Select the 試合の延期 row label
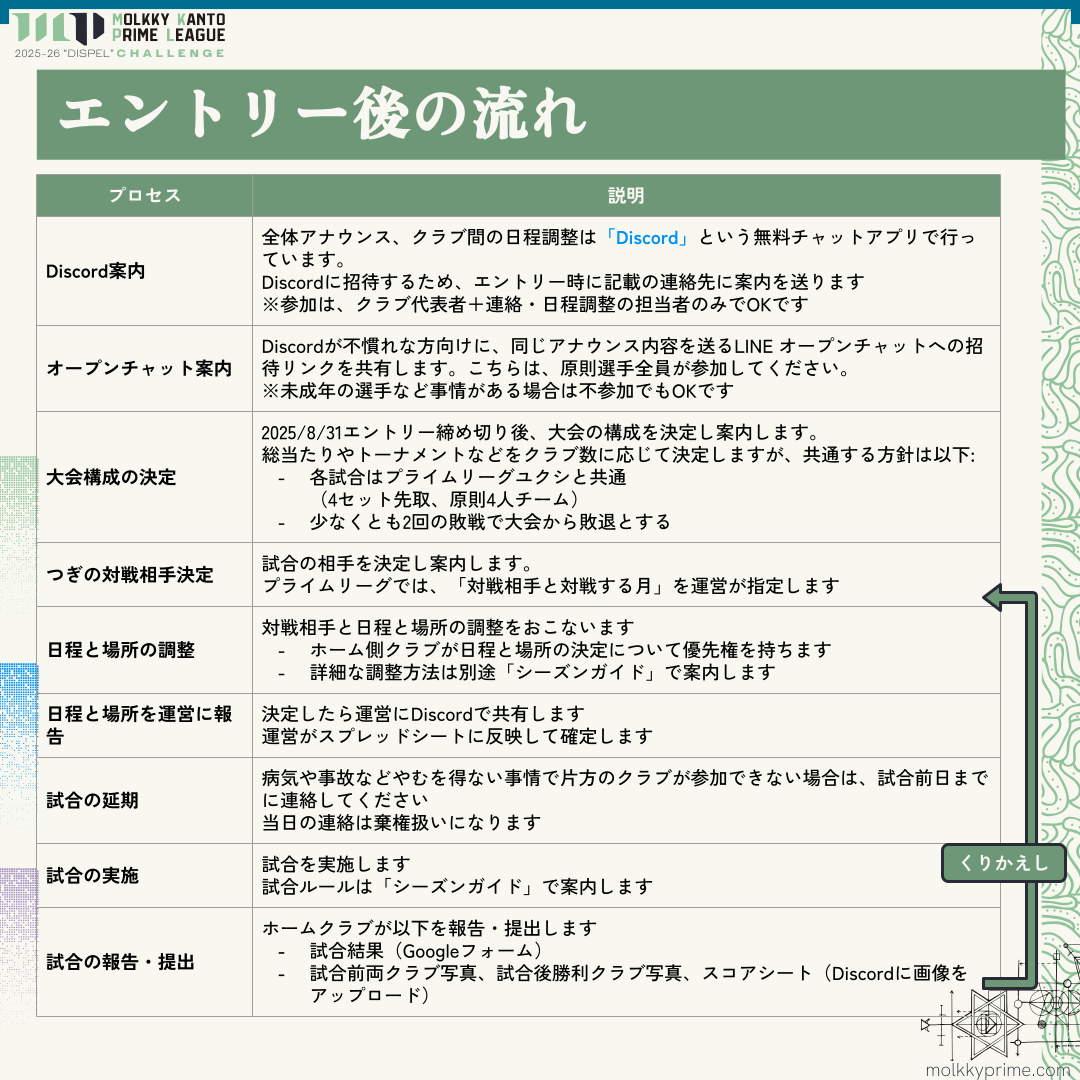 pos(92,800)
